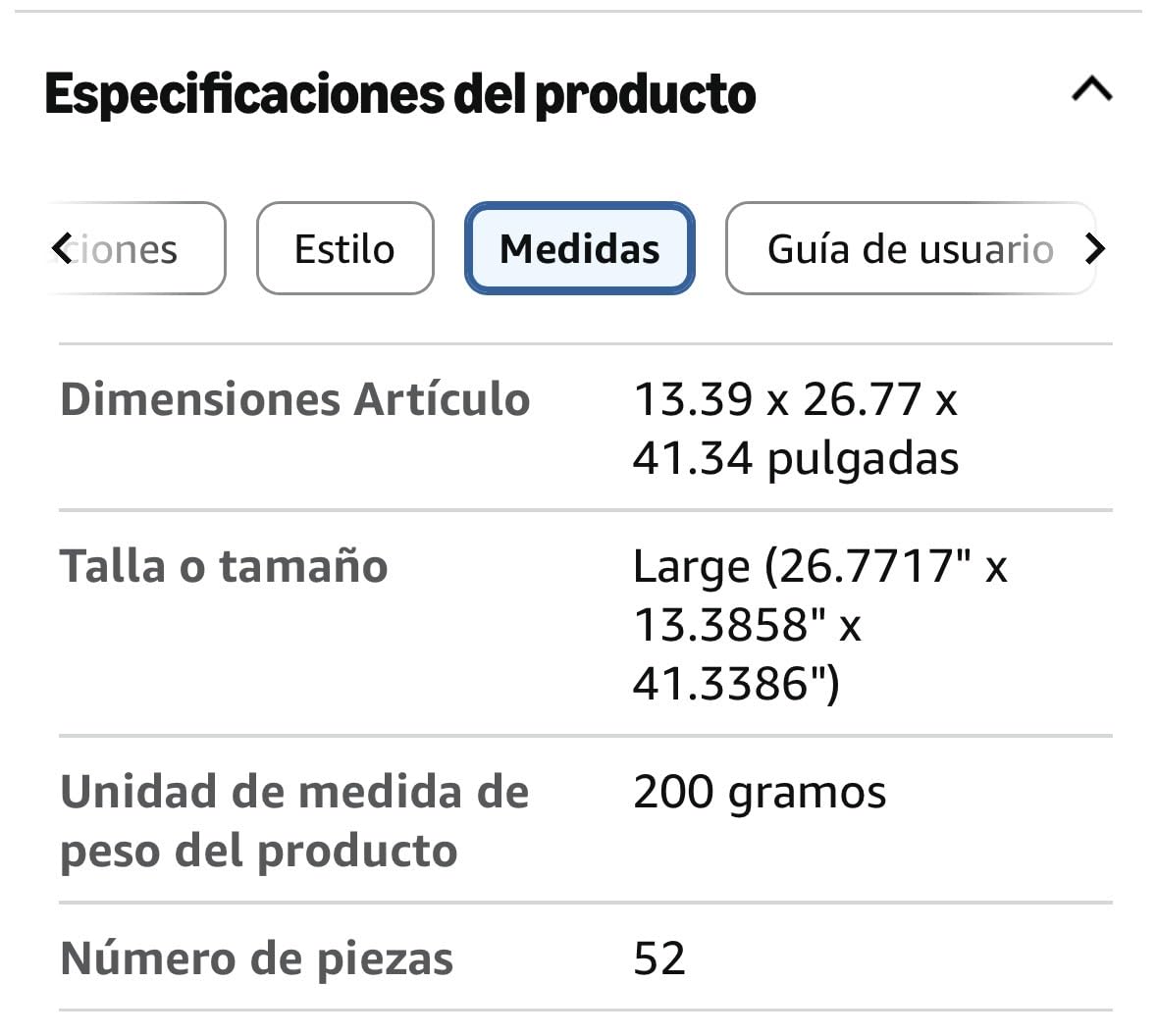Screen dimensions: 1157x1036
Task: Select the "Large (26.7717" x" text line
Action: pos(820,567)
